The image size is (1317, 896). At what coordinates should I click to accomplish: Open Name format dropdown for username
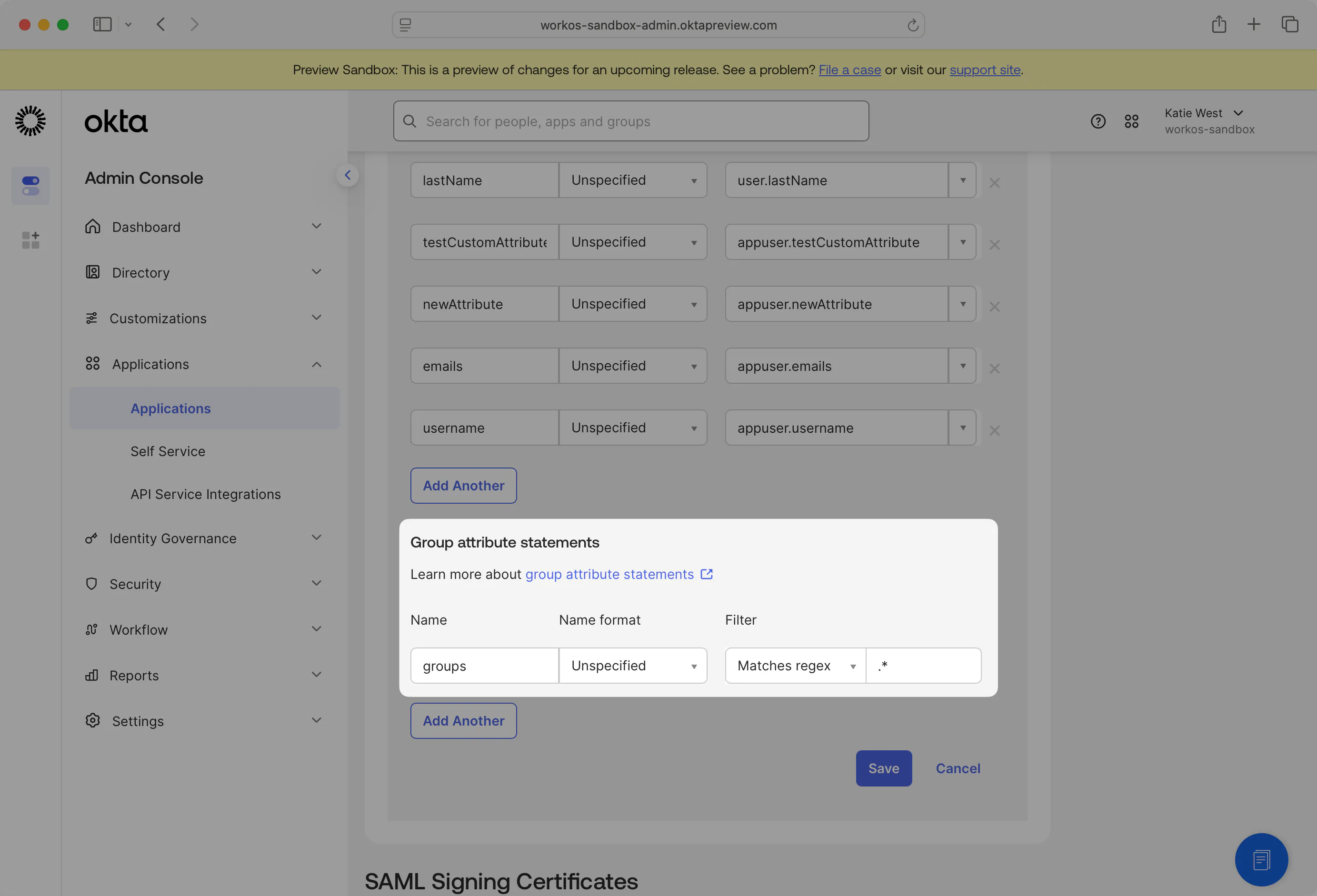[632, 428]
